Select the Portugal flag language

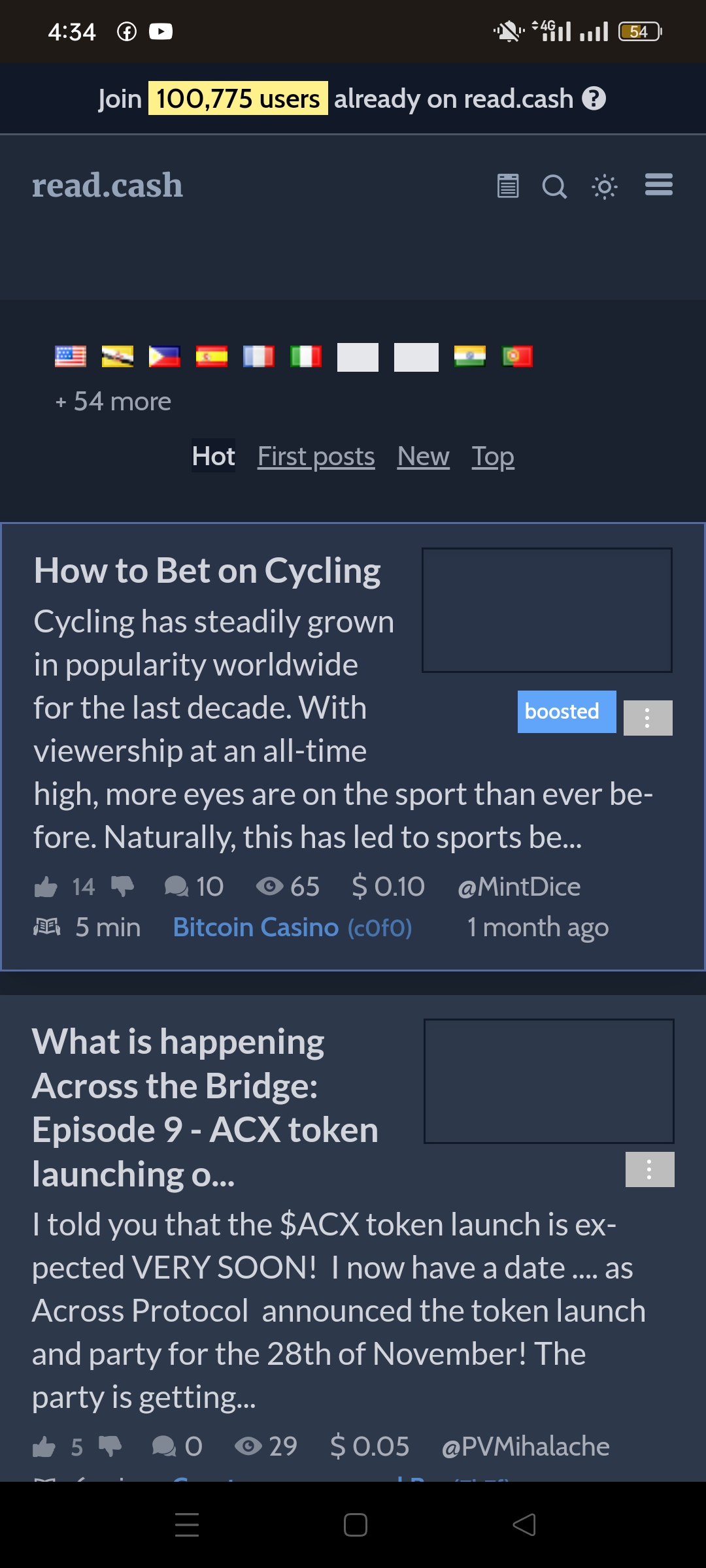pos(517,357)
